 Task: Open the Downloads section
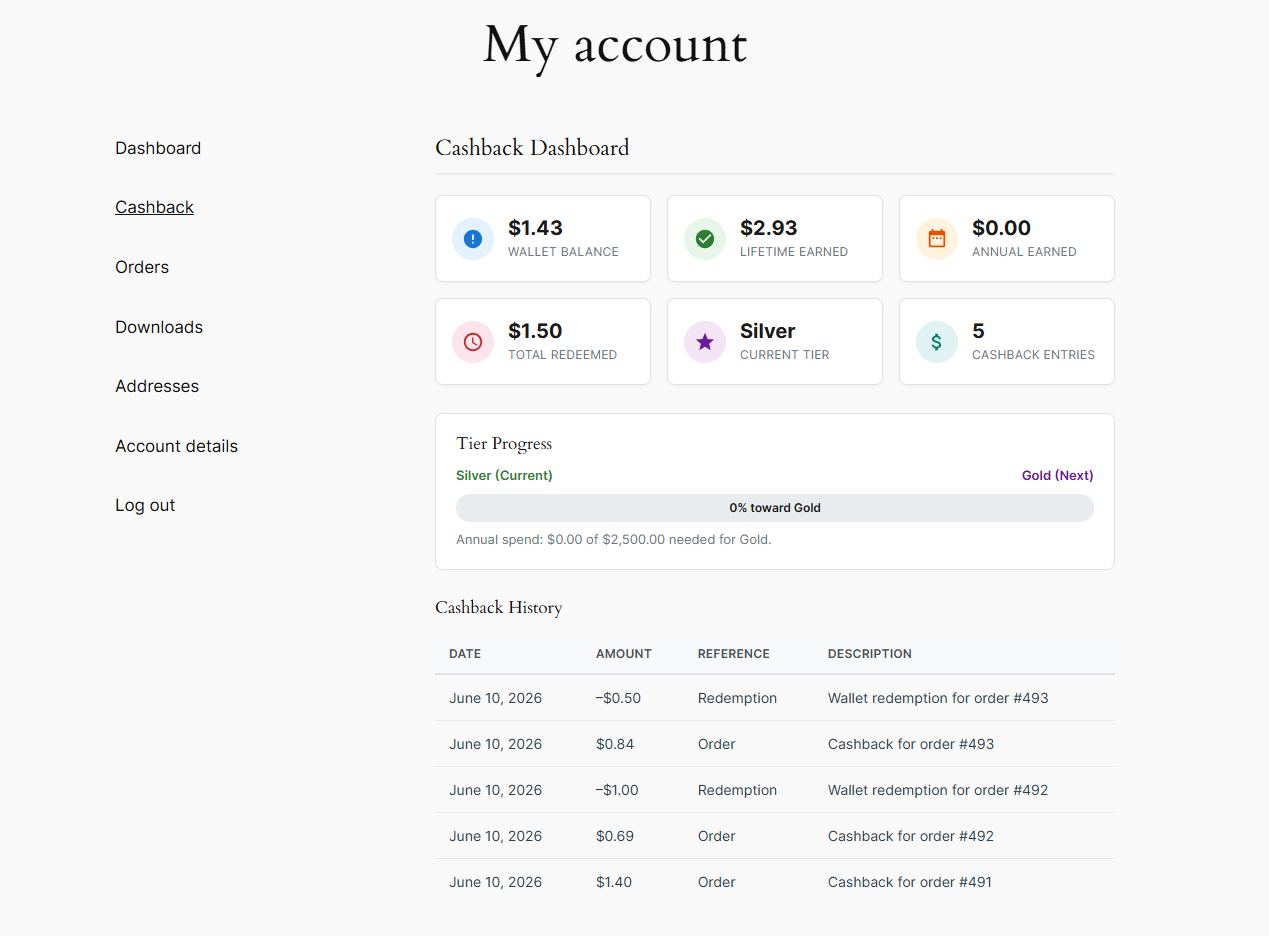coord(159,327)
